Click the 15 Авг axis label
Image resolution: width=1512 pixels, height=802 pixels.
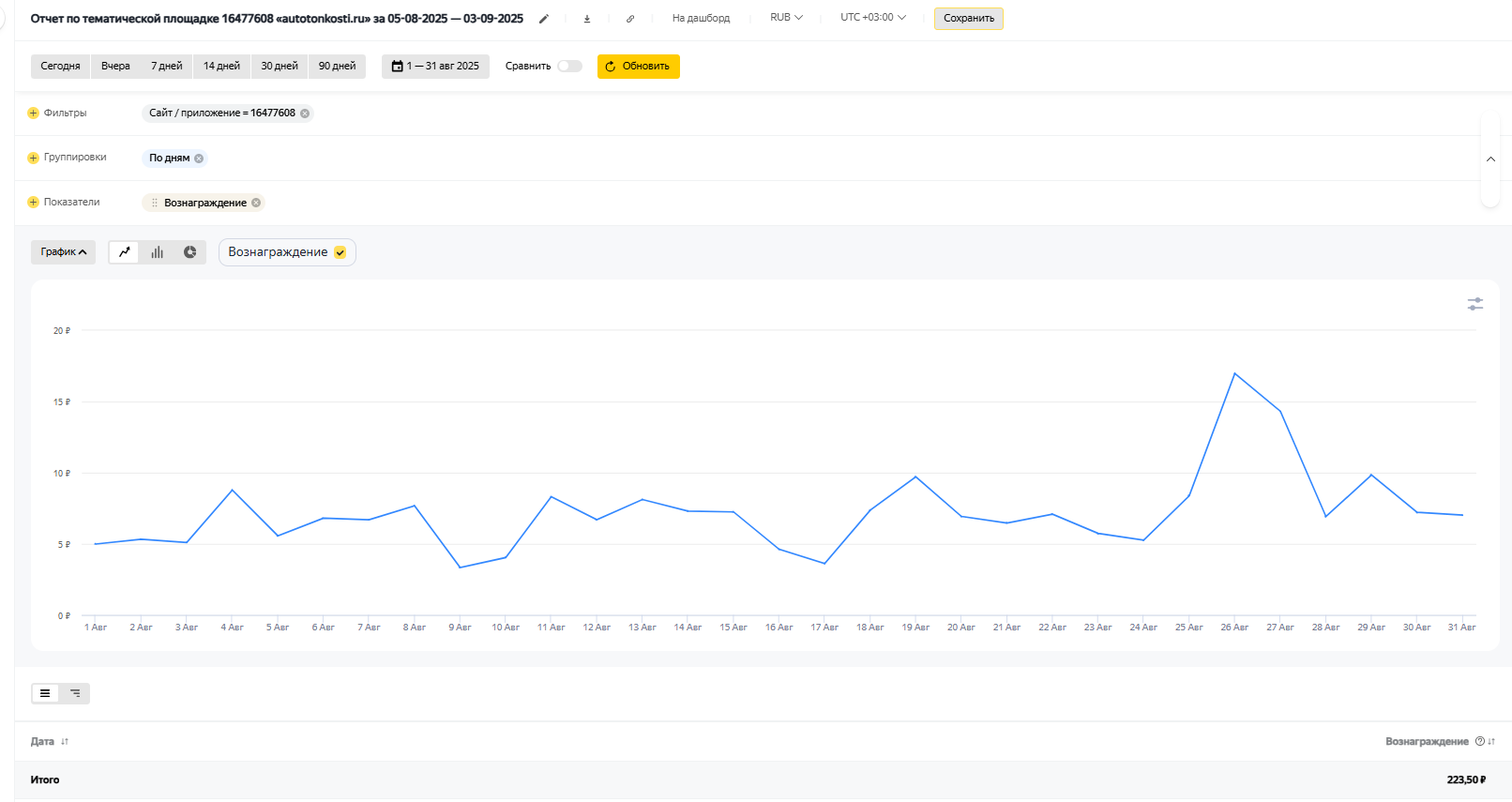(733, 628)
